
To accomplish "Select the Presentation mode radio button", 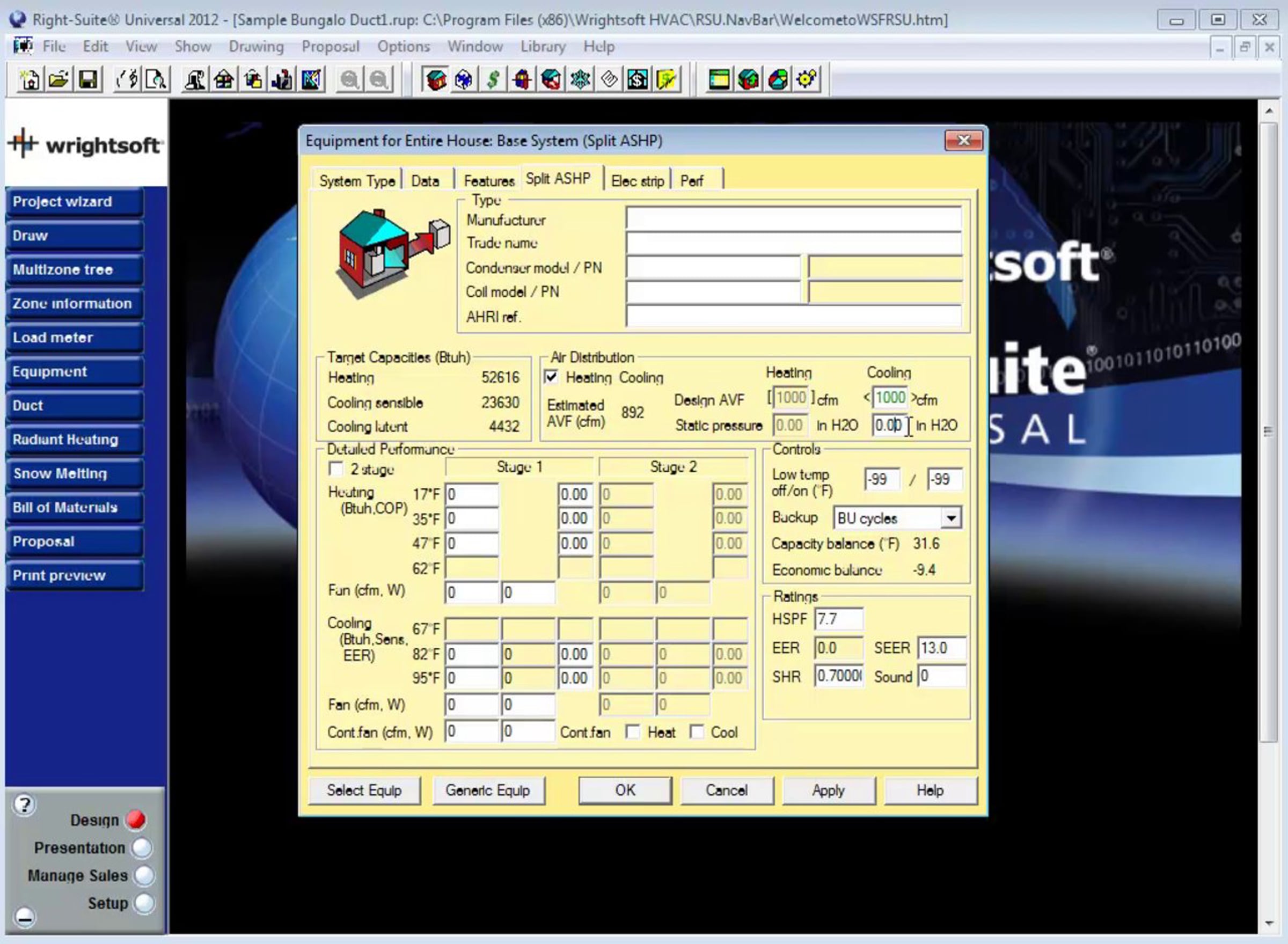I will coord(142,847).
